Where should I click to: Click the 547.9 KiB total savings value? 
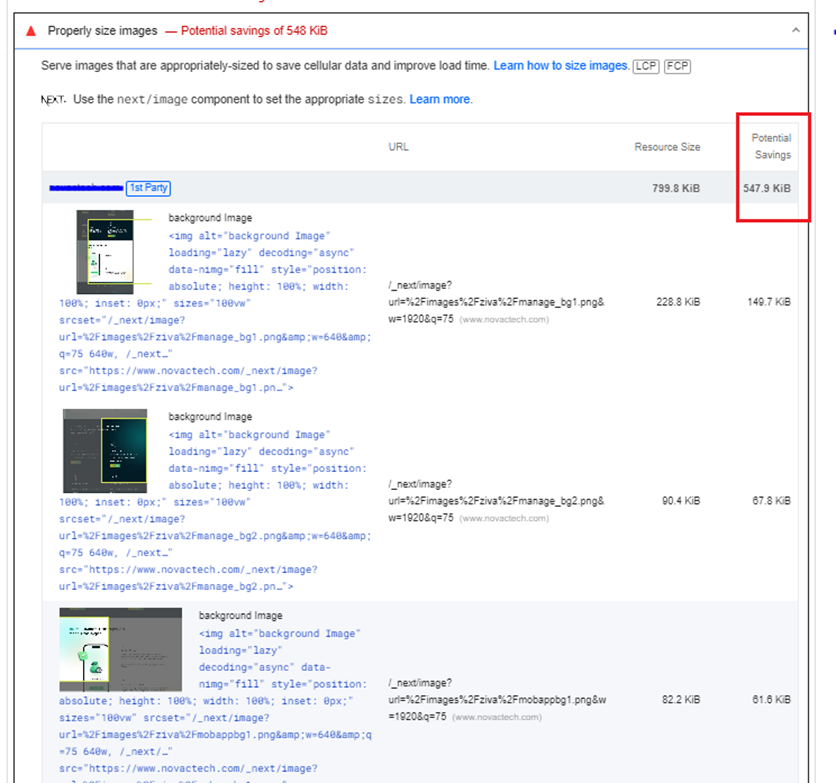coord(767,188)
